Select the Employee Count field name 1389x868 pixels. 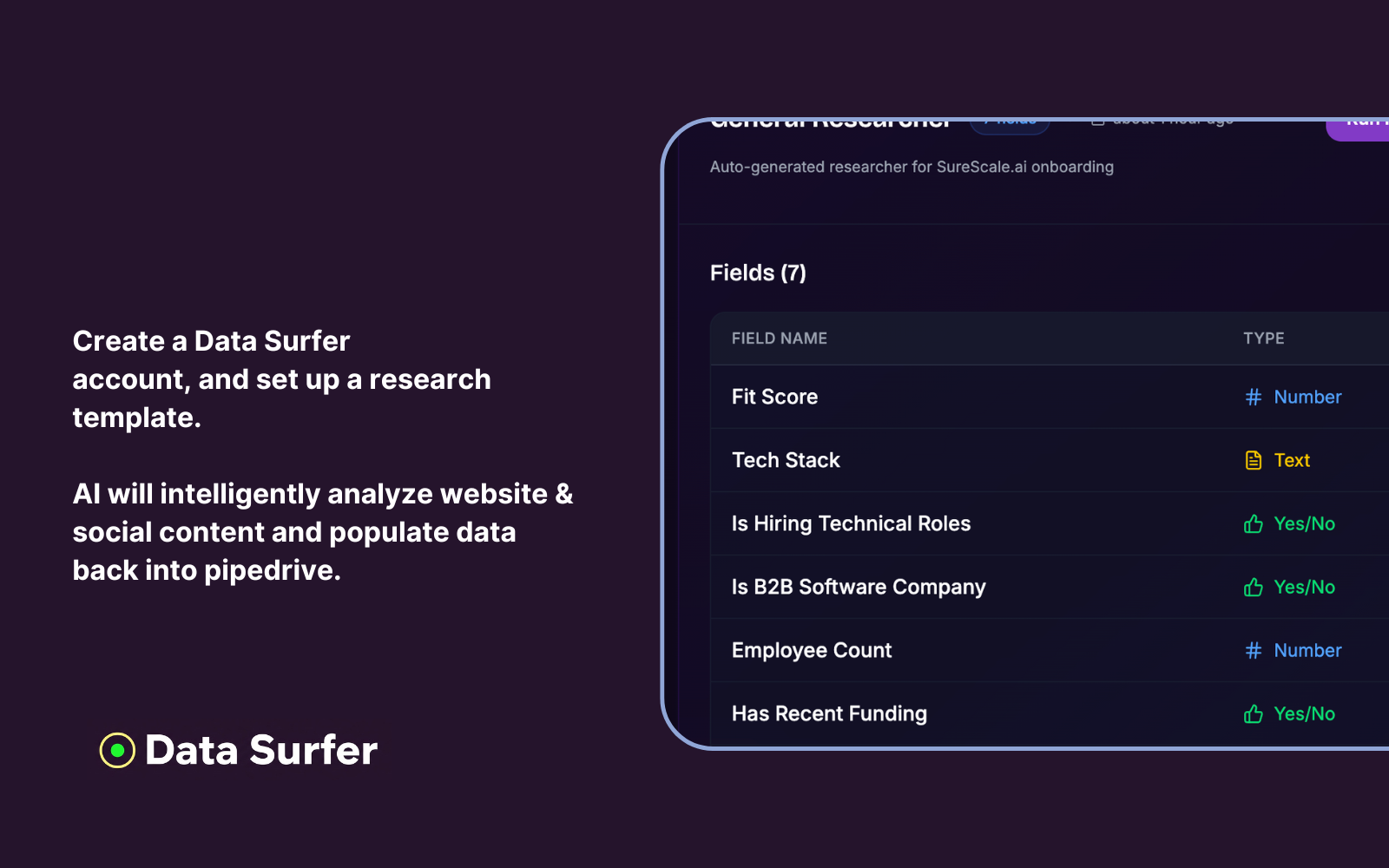(811, 651)
